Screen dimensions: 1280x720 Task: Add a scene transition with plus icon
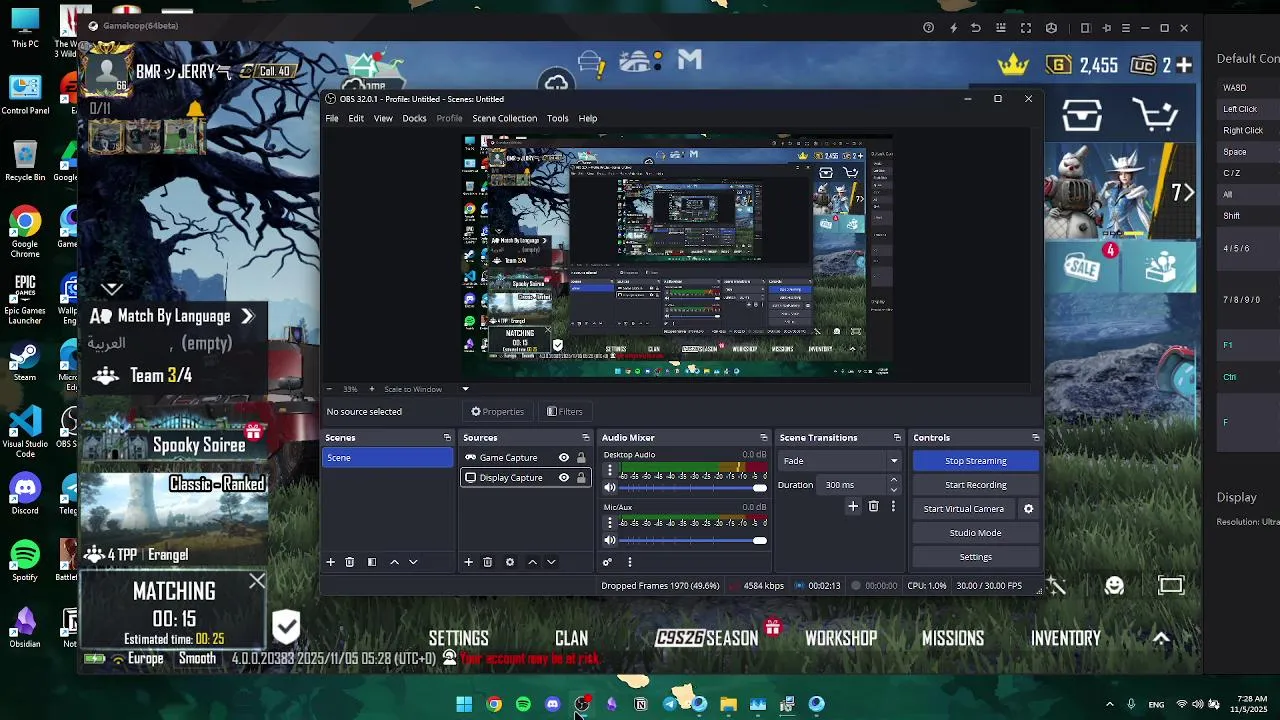tap(853, 507)
